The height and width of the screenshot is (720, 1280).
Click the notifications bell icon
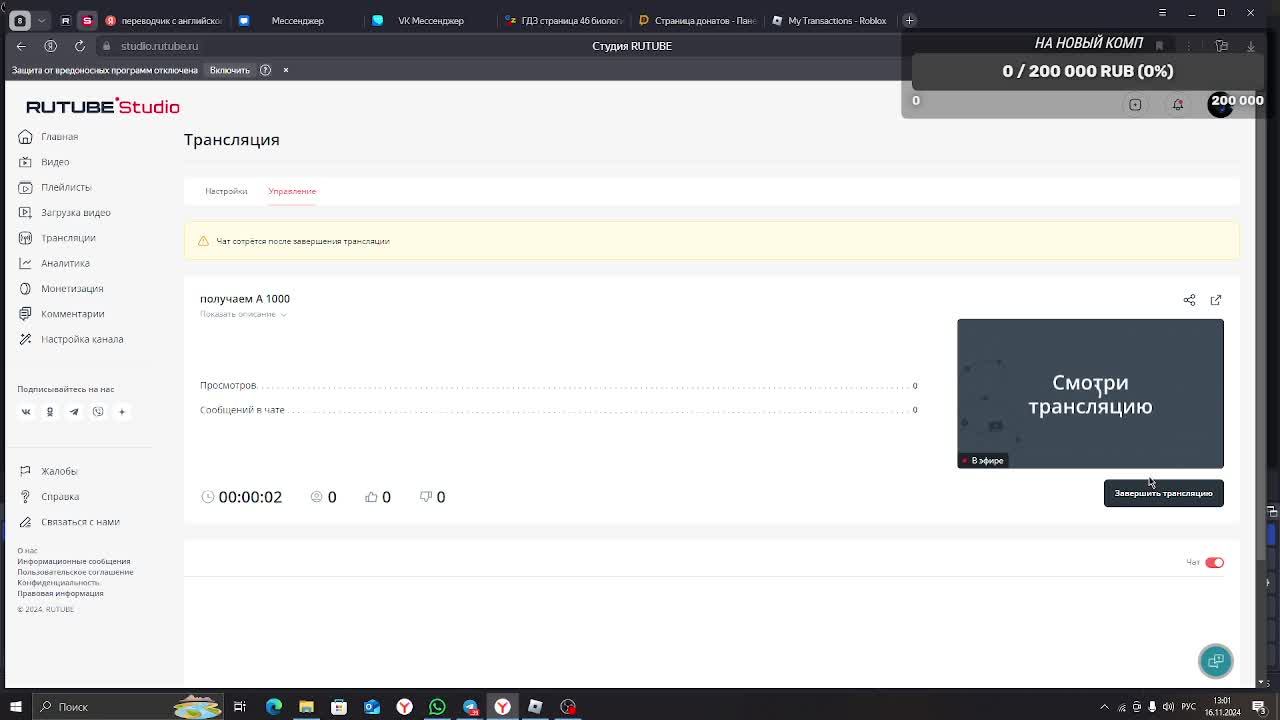1178,105
